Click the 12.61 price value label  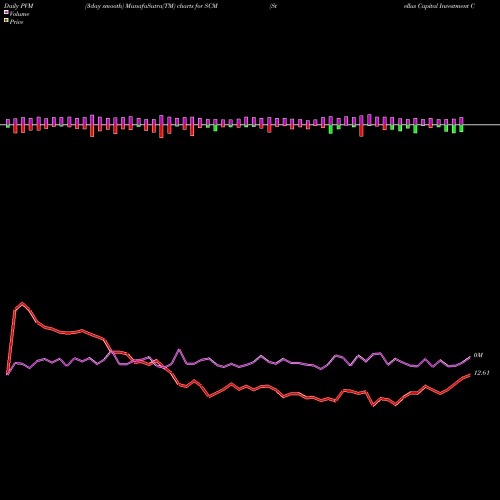[x=482, y=373]
